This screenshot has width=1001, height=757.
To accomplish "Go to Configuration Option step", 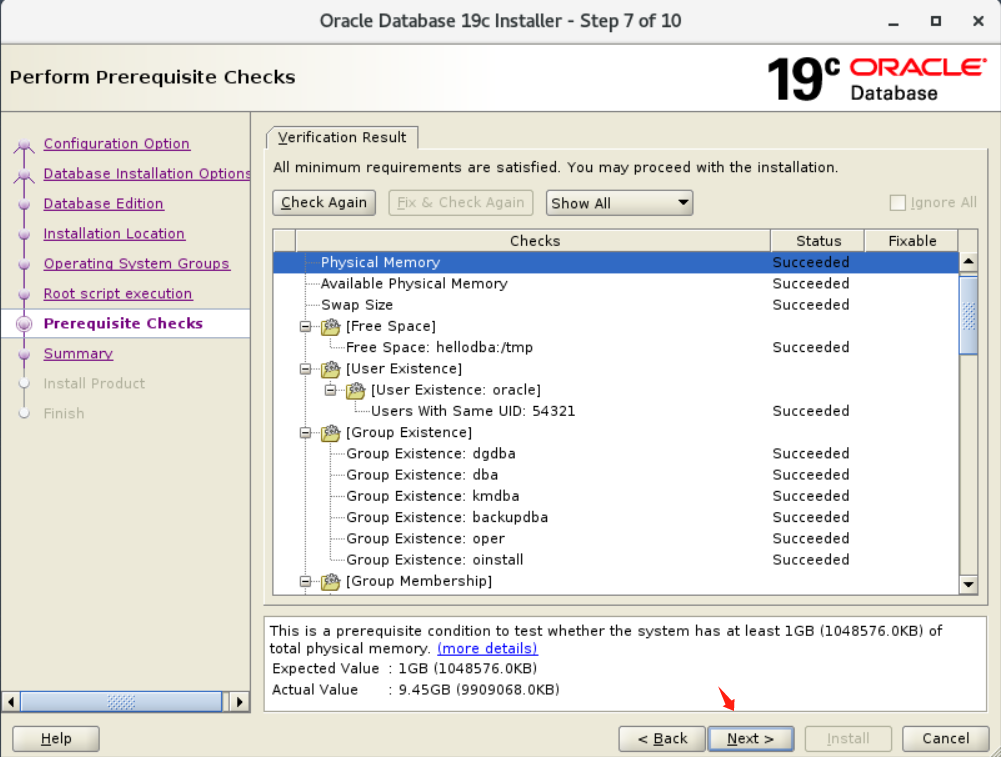I will click(117, 144).
